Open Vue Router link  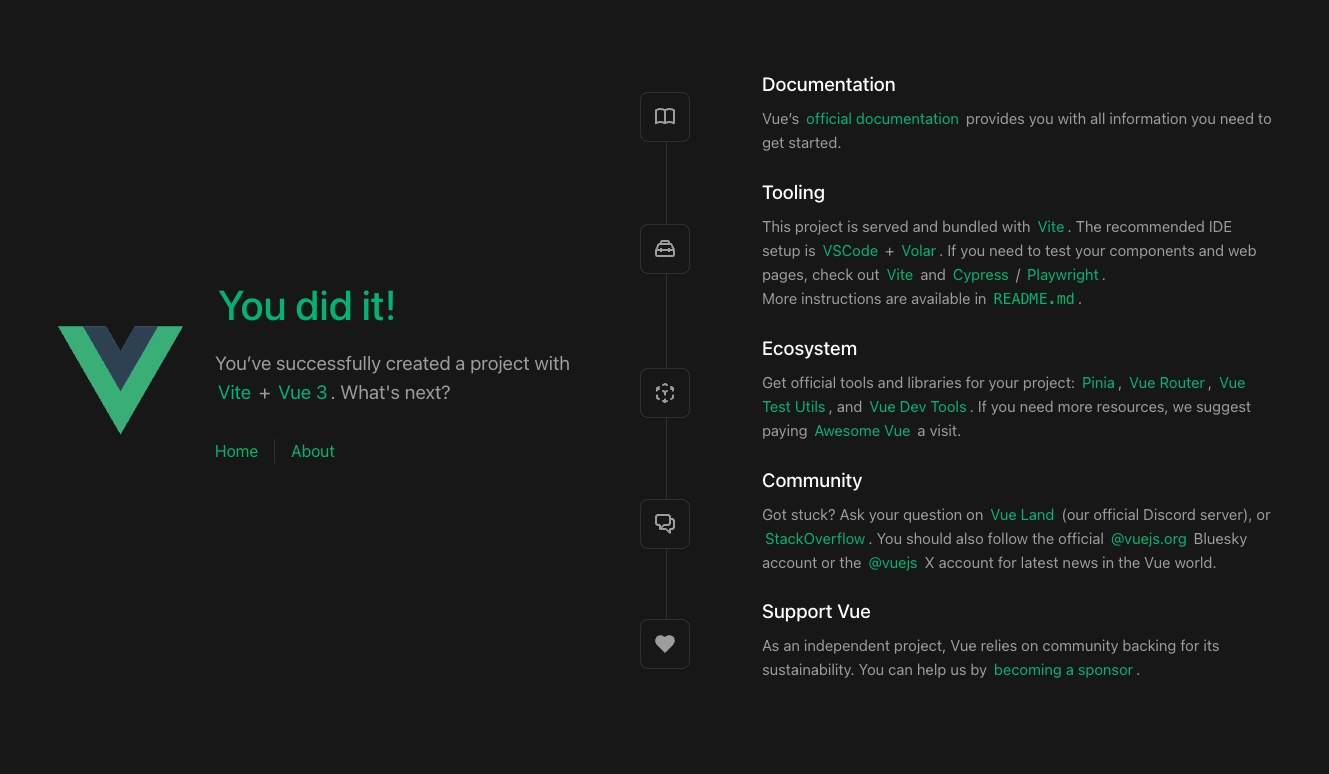tap(1167, 383)
